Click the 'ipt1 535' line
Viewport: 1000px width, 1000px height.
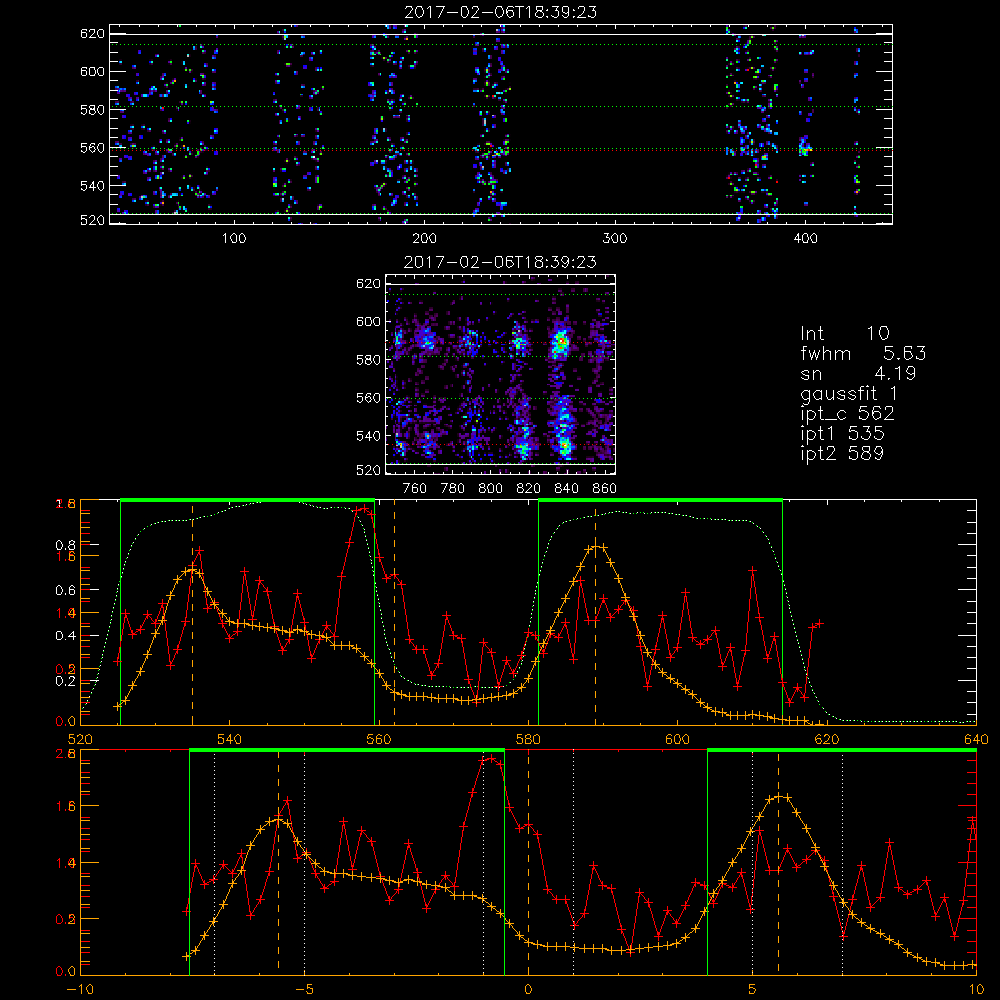842,434
